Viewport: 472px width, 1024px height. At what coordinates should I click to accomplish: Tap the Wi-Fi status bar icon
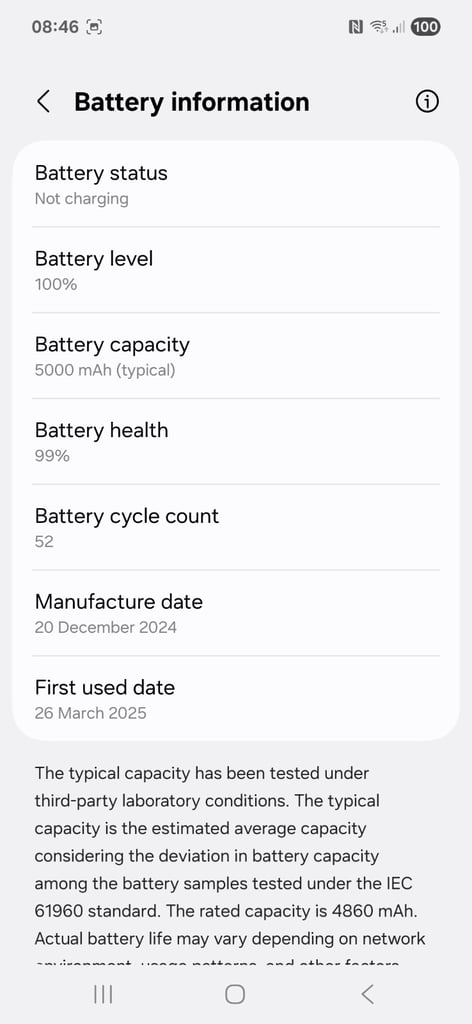click(379, 27)
